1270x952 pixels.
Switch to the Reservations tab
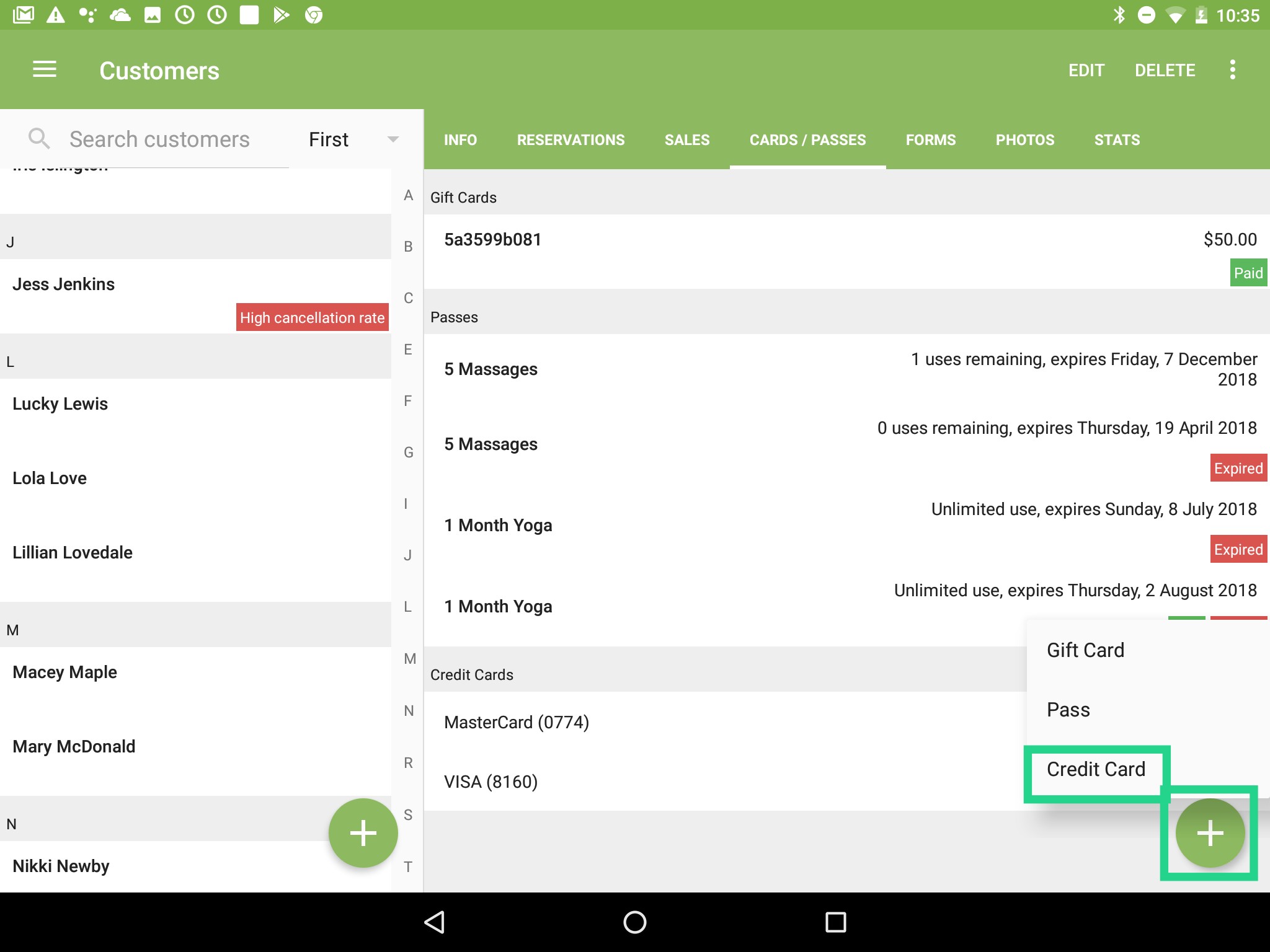click(571, 140)
